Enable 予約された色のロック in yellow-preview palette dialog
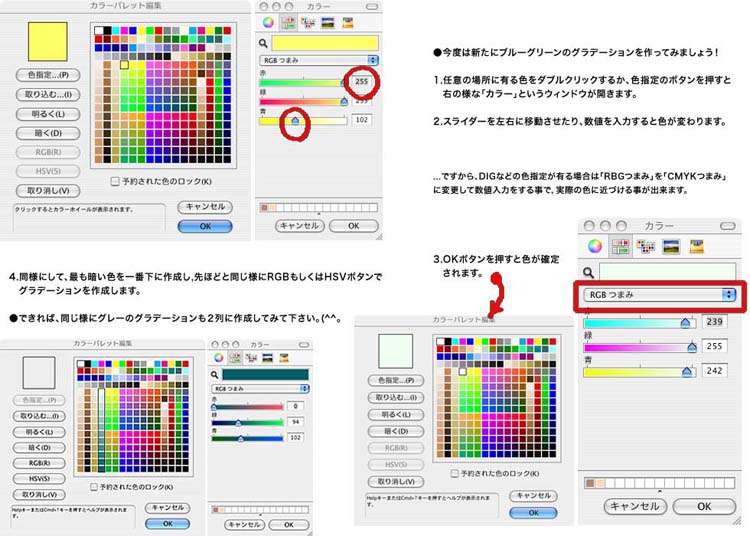 [x=115, y=181]
